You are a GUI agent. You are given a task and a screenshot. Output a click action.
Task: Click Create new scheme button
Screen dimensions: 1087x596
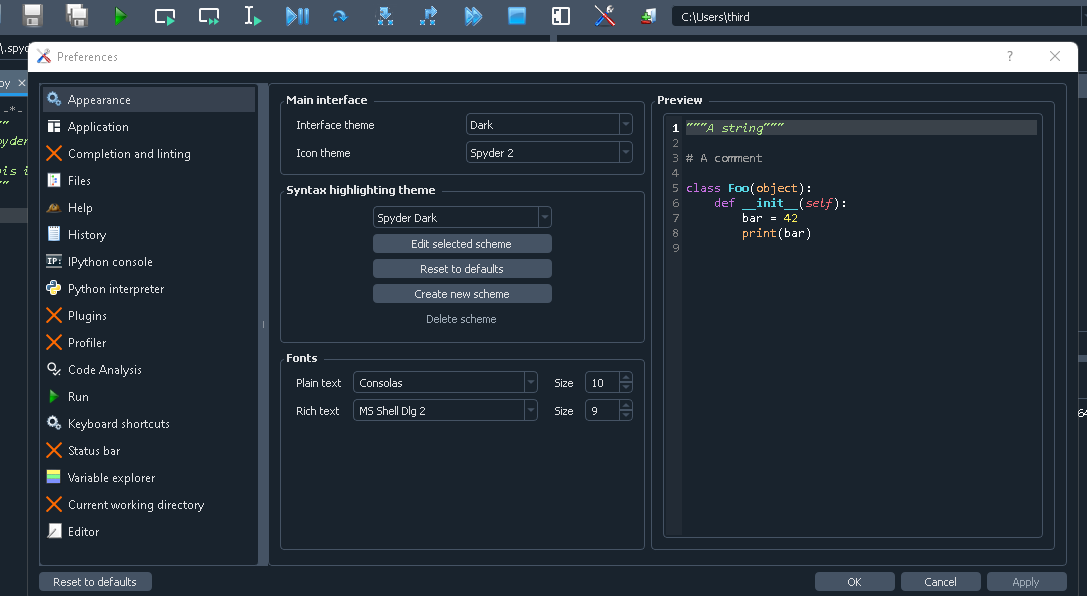tap(462, 294)
